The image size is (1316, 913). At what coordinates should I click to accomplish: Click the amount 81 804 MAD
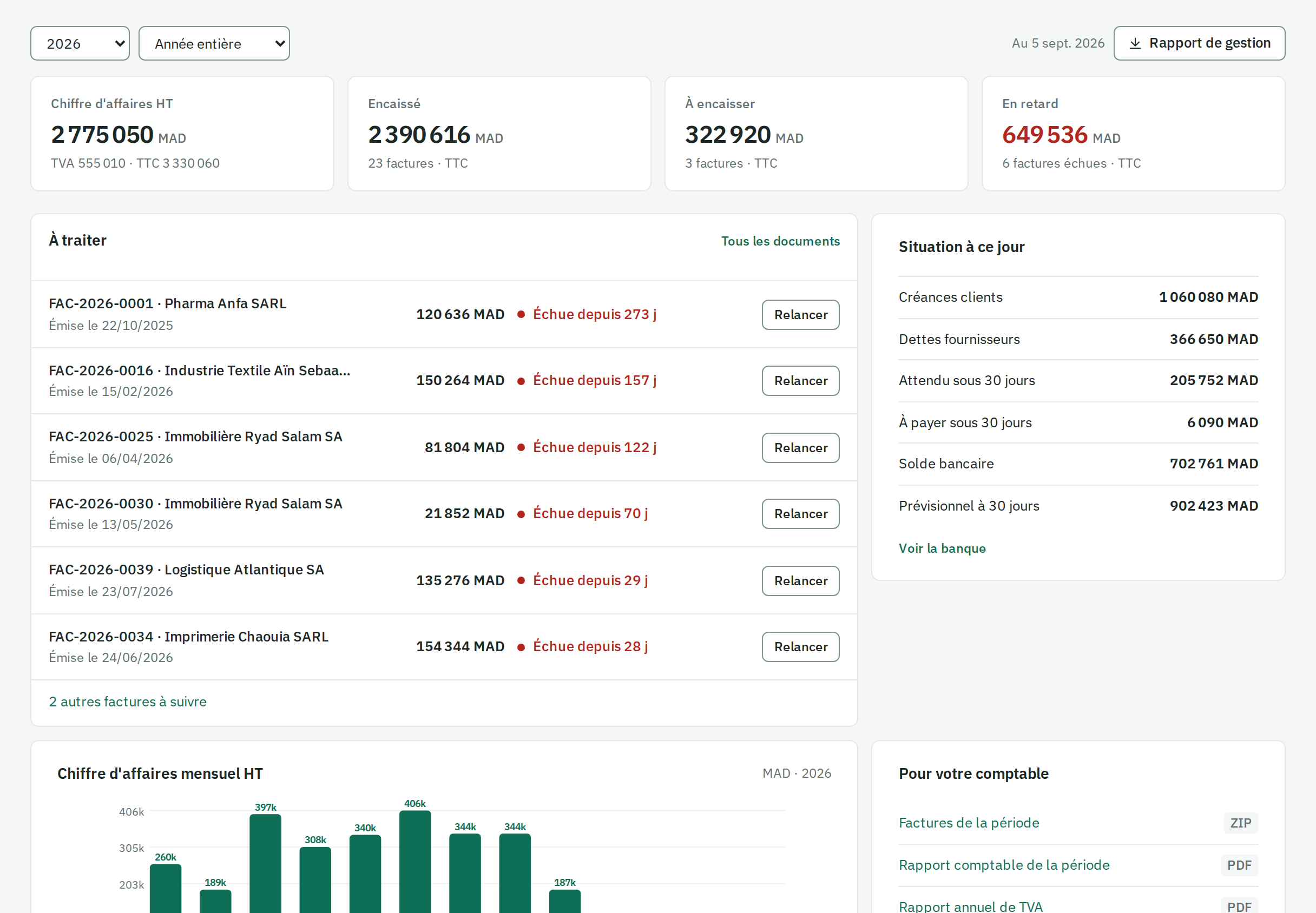[x=465, y=448]
